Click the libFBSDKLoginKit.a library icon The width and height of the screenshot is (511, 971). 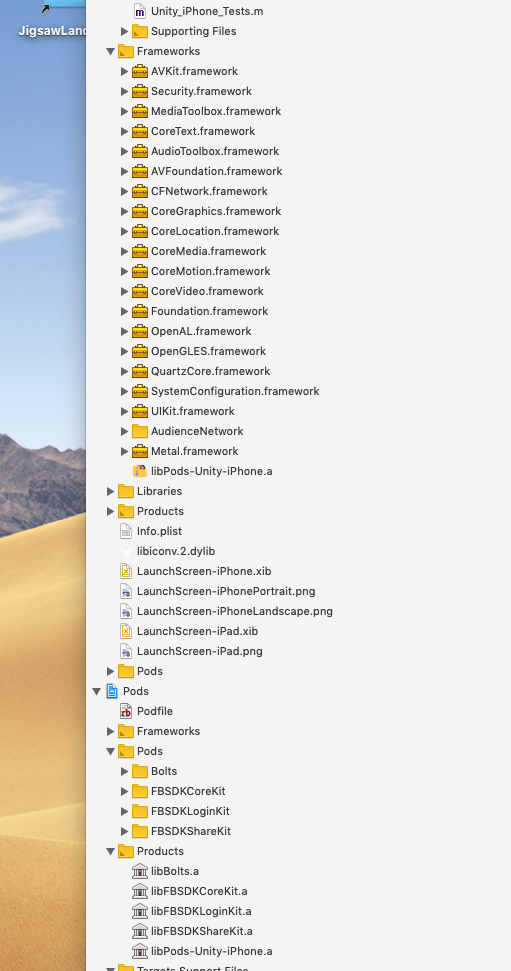click(140, 911)
